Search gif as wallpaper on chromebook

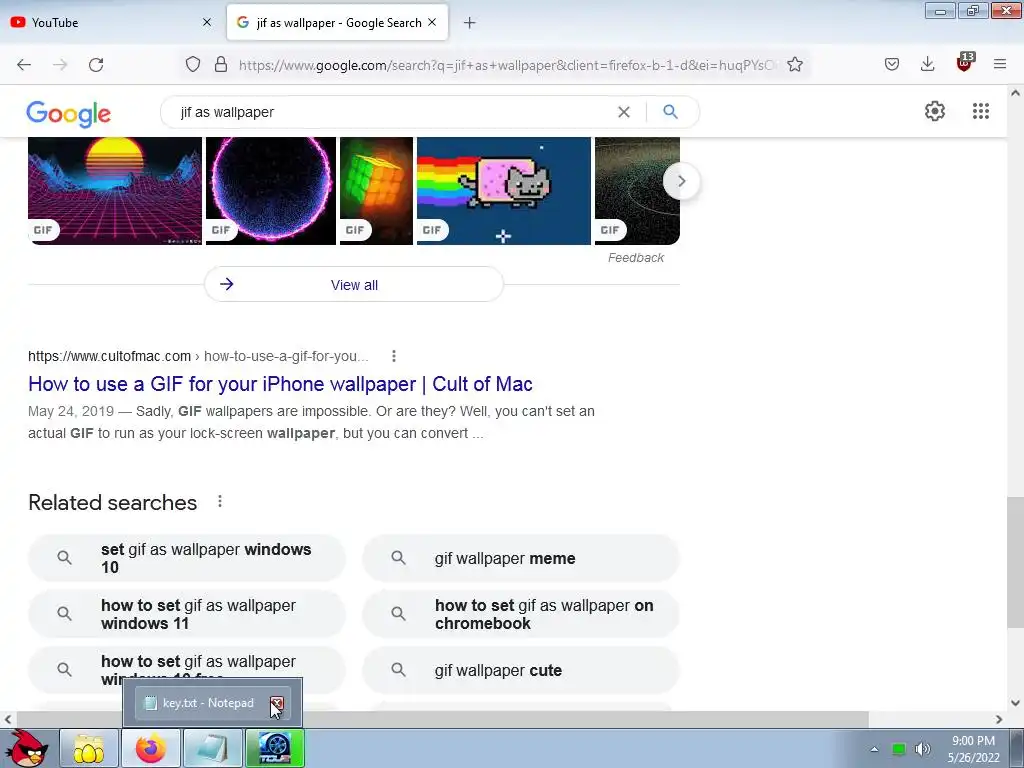521,614
